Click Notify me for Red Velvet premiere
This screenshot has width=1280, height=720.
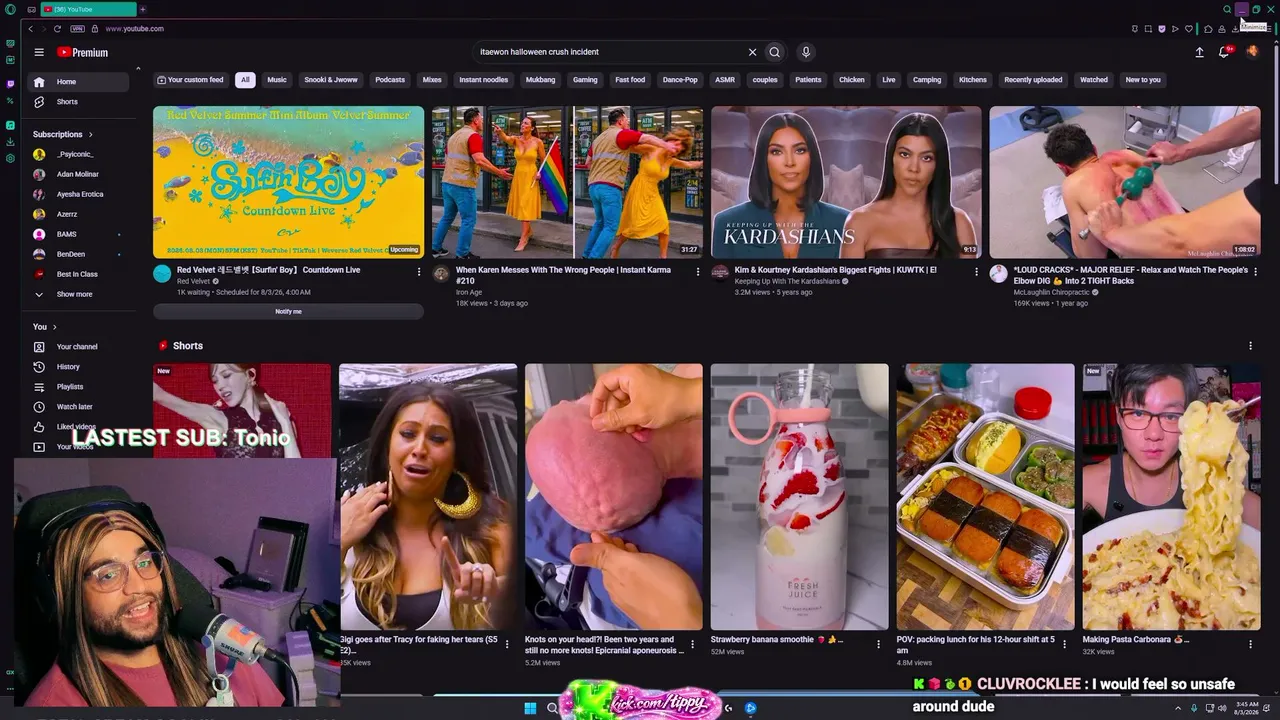pos(288,311)
